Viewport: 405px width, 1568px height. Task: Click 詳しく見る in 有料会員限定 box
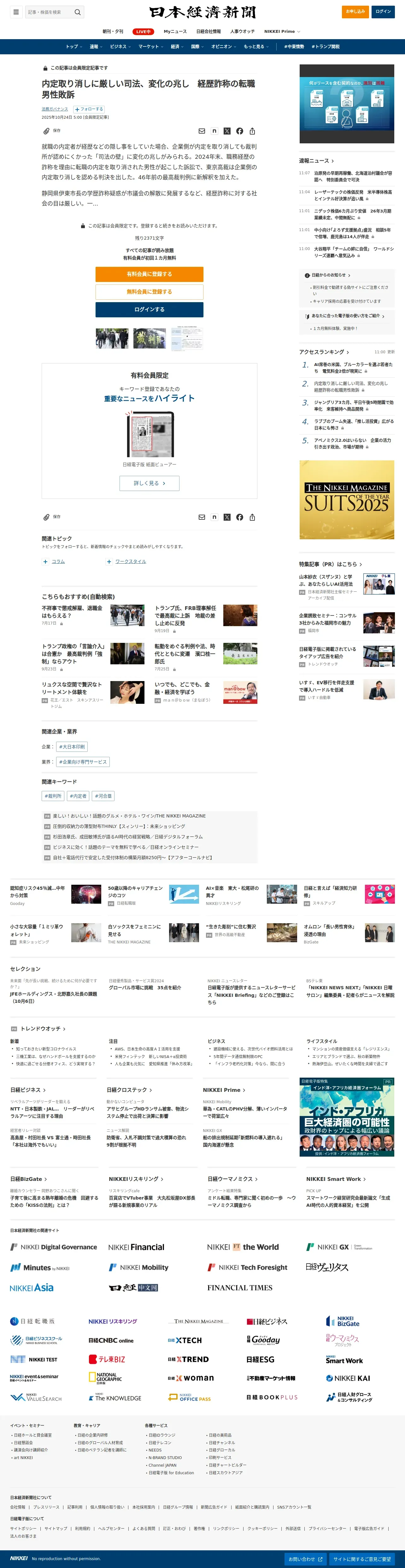[x=150, y=483]
